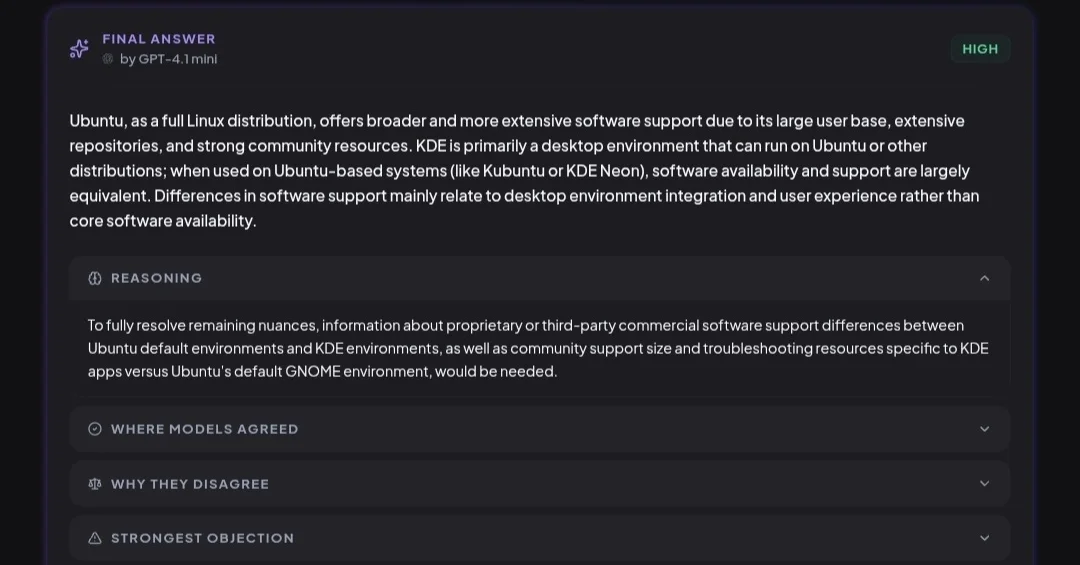Click empty header space left of HIGH badge
Screen dimensions: 1080x565
[600, 49]
